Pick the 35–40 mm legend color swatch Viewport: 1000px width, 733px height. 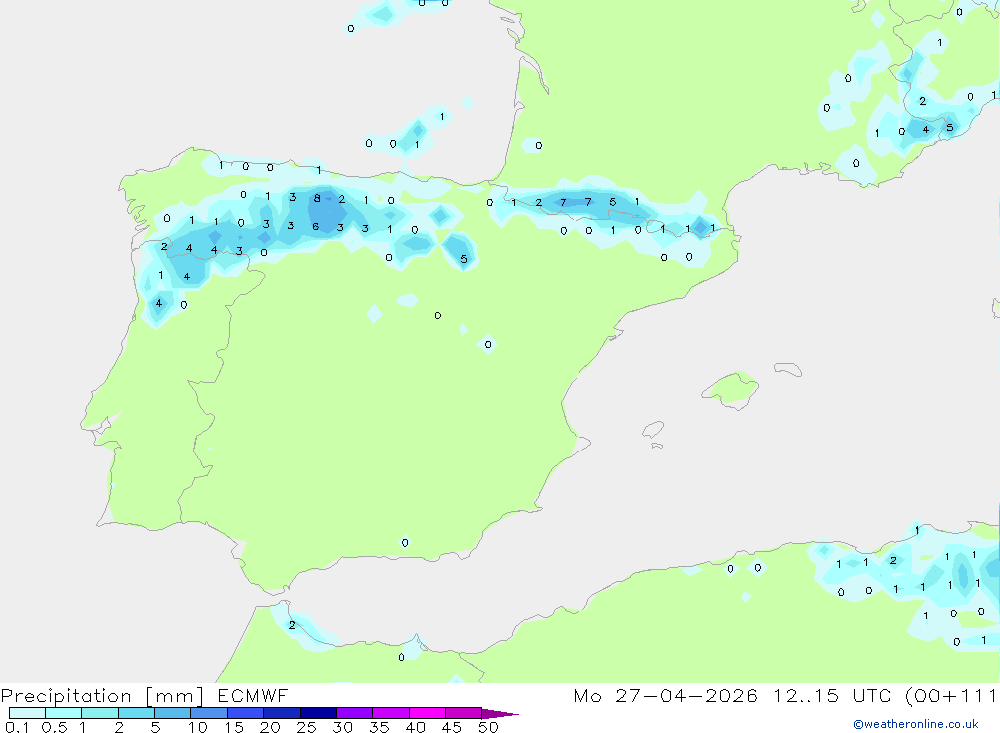(391, 713)
